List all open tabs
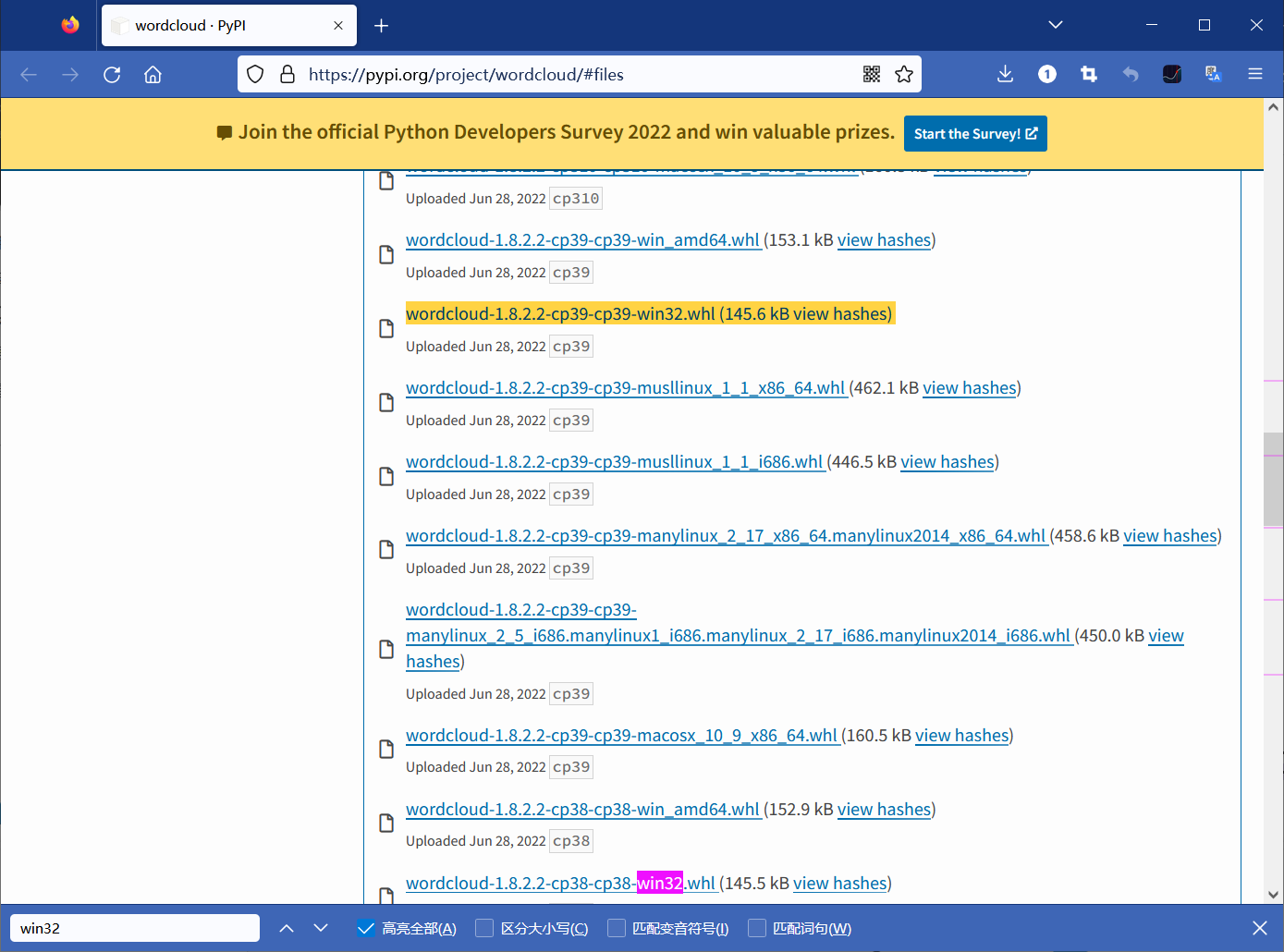 point(1056,25)
